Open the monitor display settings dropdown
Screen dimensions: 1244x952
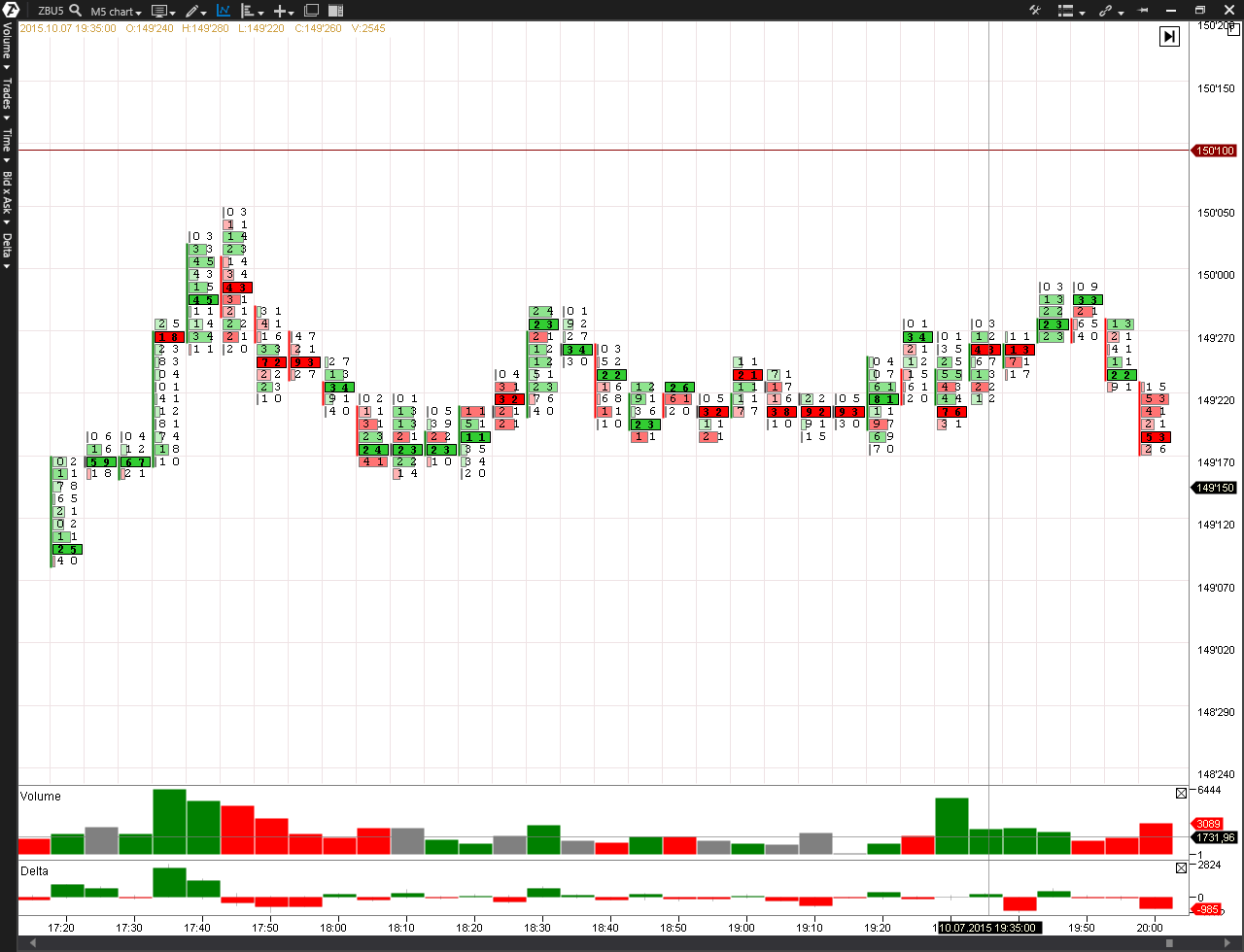click(x=162, y=12)
